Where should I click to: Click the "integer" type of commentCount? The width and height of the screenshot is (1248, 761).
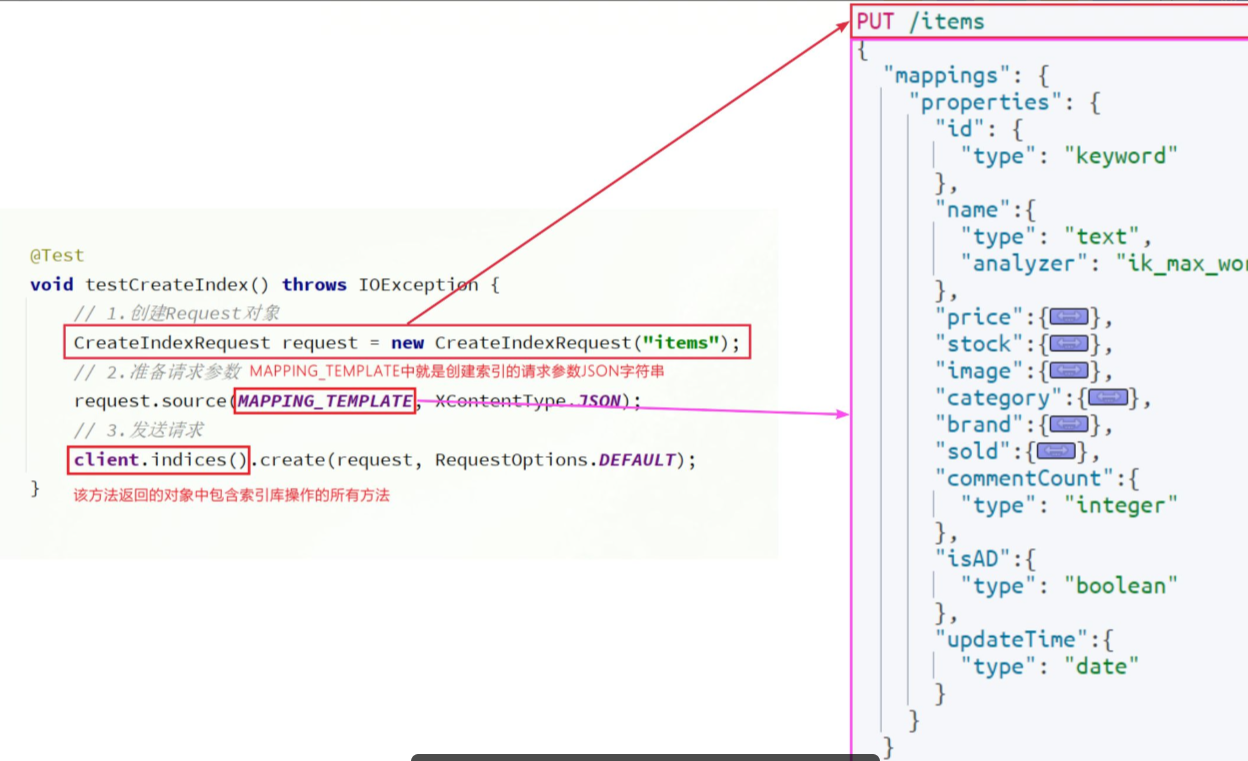click(1120, 505)
